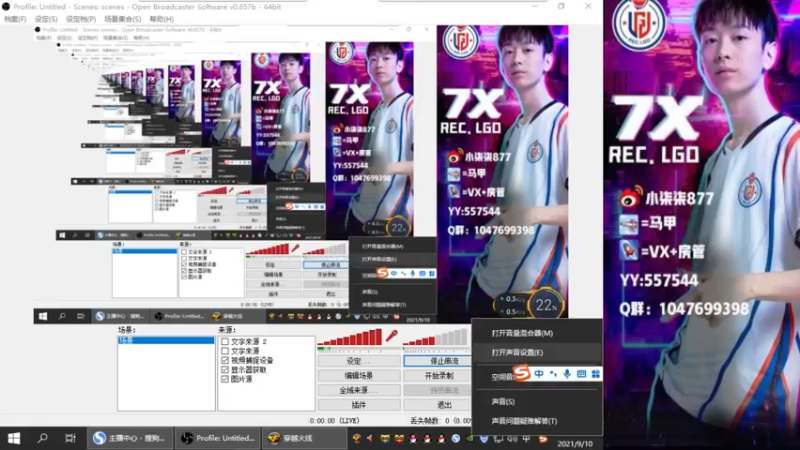This screenshot has width=800, height=450.
Task: Start recording with 开始录制 button
Action: coord(439,376)
